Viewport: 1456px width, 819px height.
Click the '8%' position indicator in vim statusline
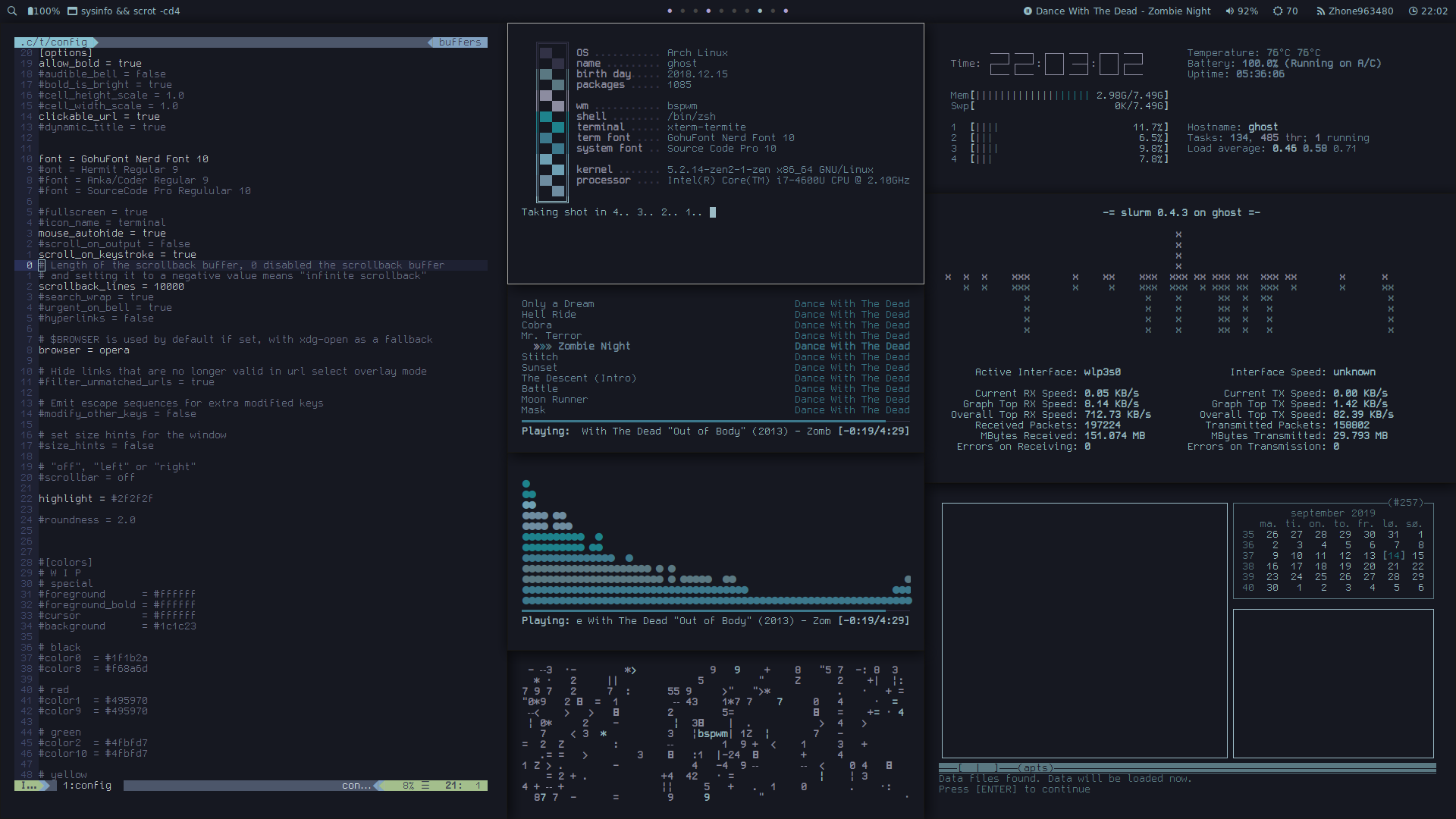tap(408, 786)
